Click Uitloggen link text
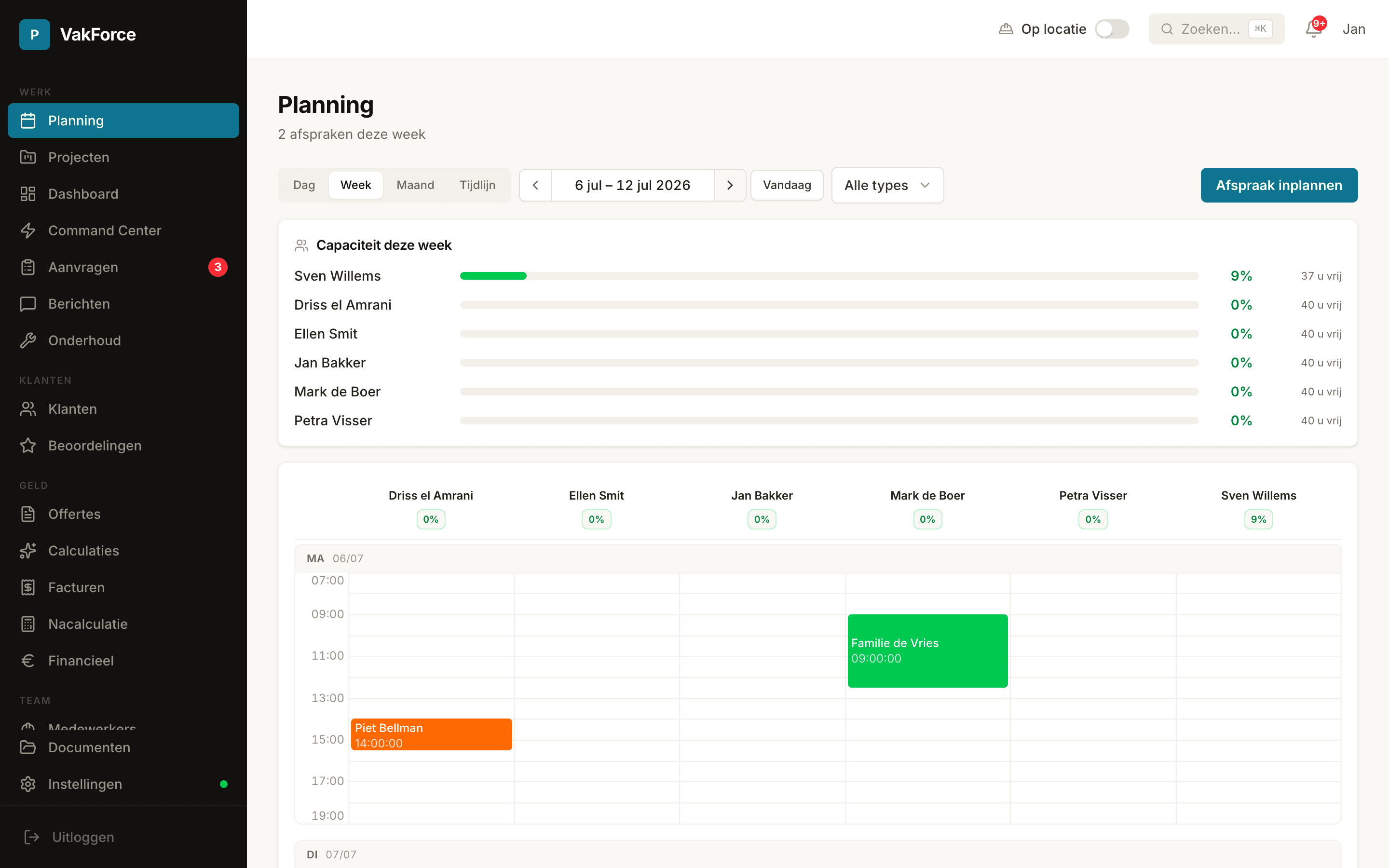Viewport: 1389px width, 868px height. (x=83, y=838)
